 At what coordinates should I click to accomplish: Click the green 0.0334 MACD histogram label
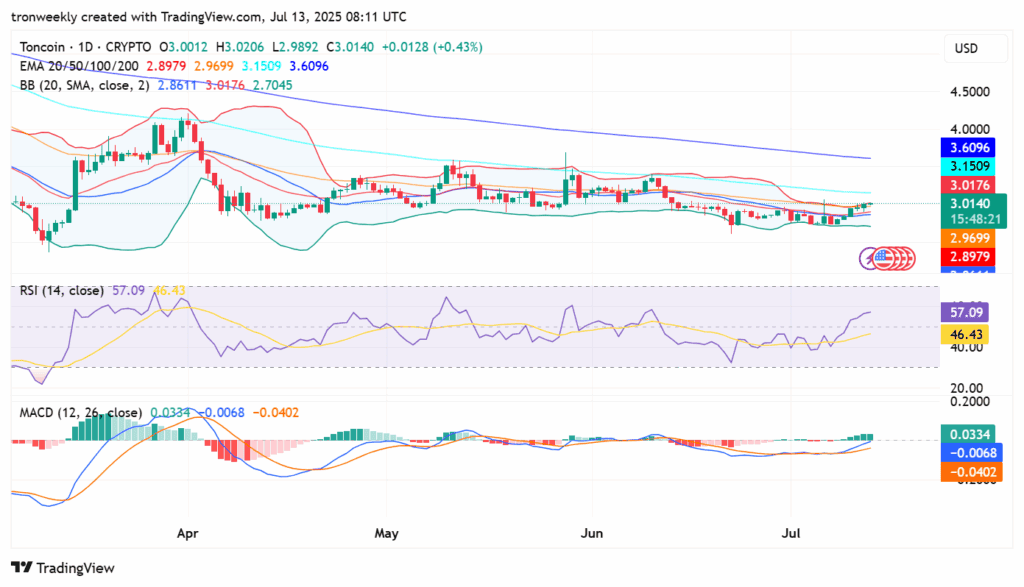coord(967,434)
